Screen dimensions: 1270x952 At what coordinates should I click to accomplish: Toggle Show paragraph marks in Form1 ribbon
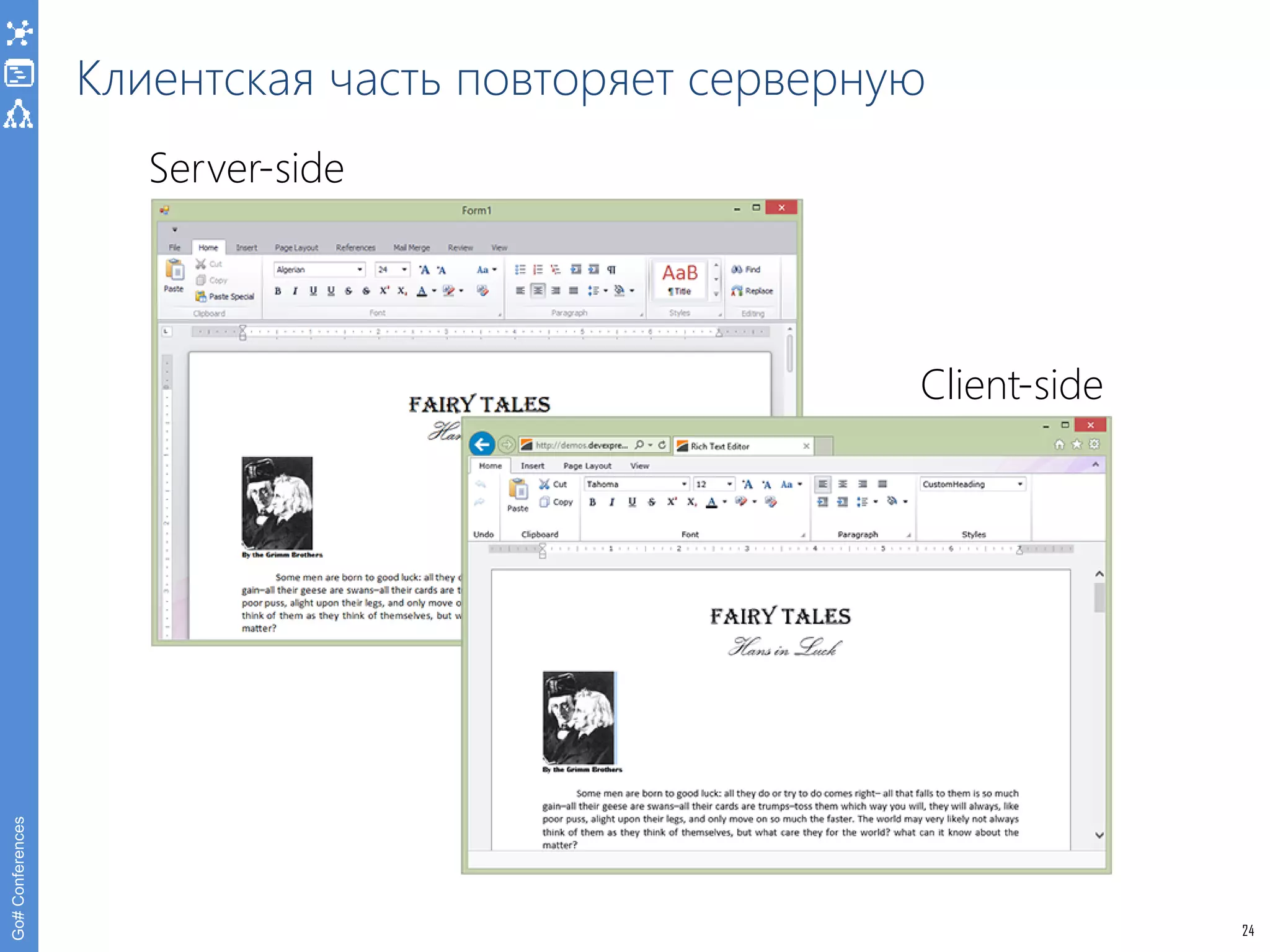tap(611, 270)
